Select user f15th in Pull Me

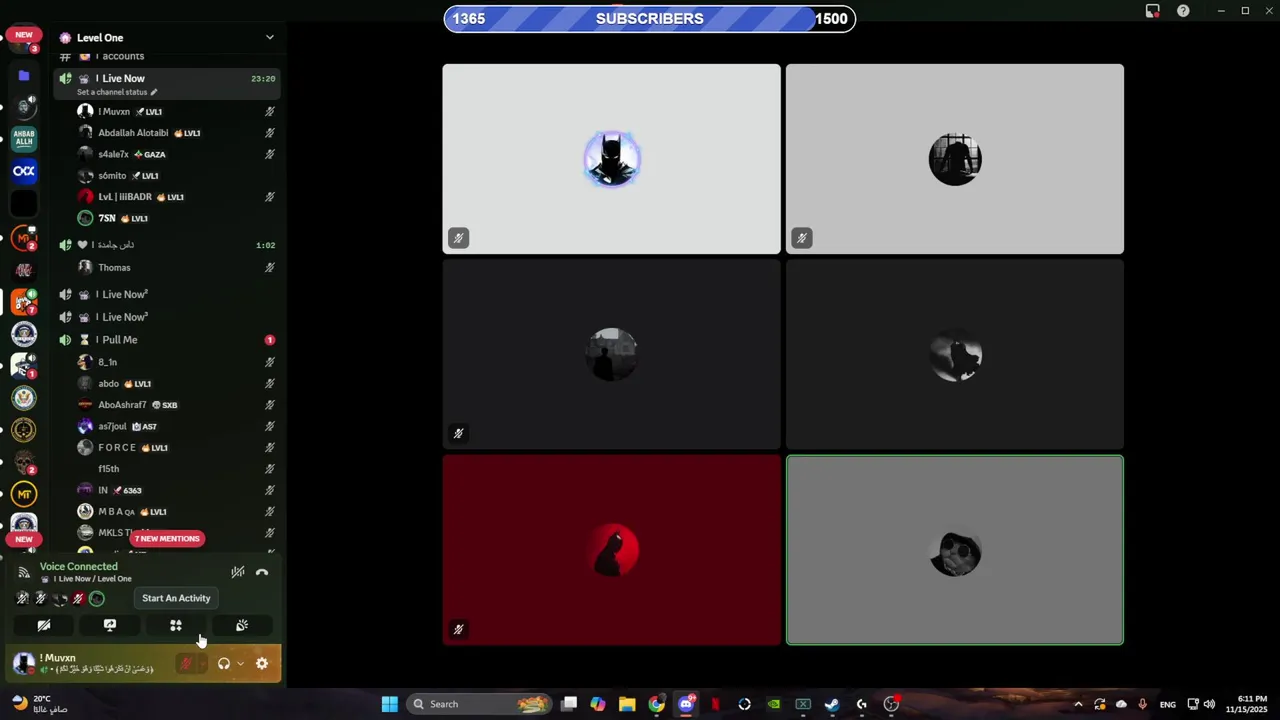tap(176, 469)
